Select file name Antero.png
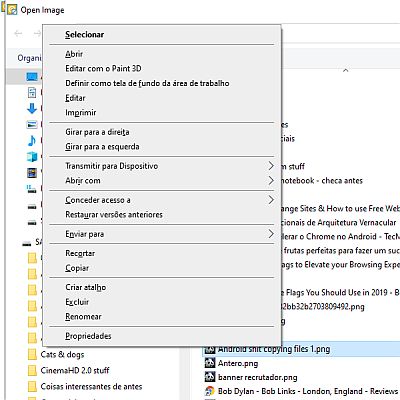The height and width of the screenshot is (400, 400). pos(238,363)
